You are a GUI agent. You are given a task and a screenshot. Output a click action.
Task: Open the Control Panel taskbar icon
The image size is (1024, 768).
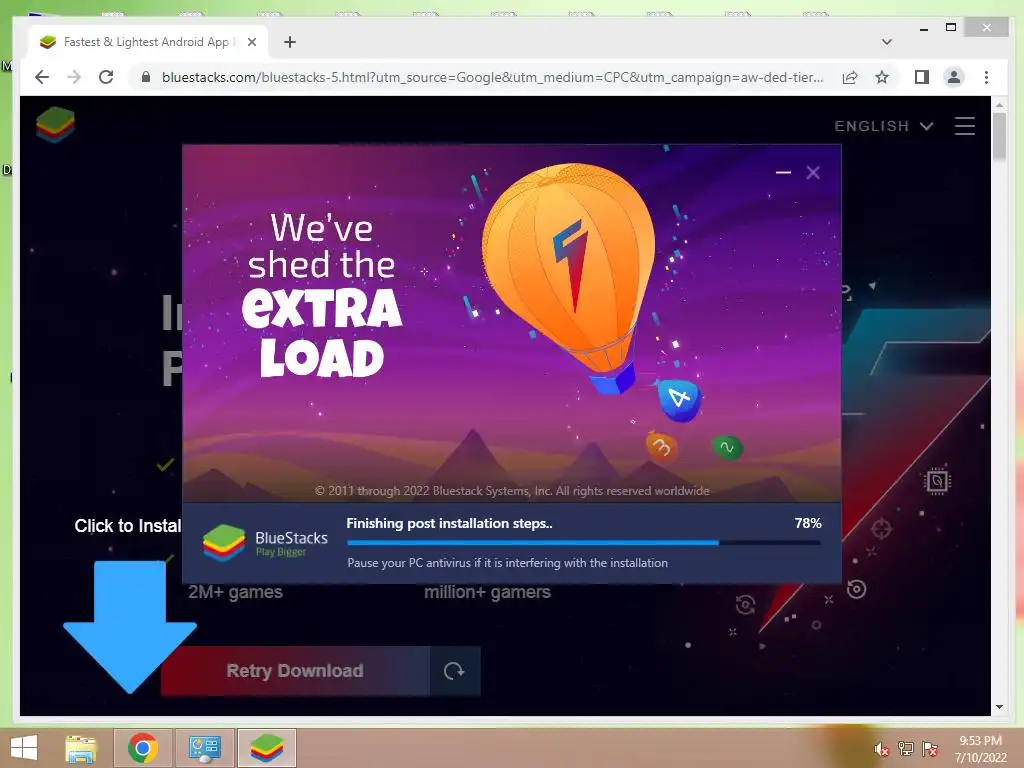pyautogui.click(x=204, y=748)
